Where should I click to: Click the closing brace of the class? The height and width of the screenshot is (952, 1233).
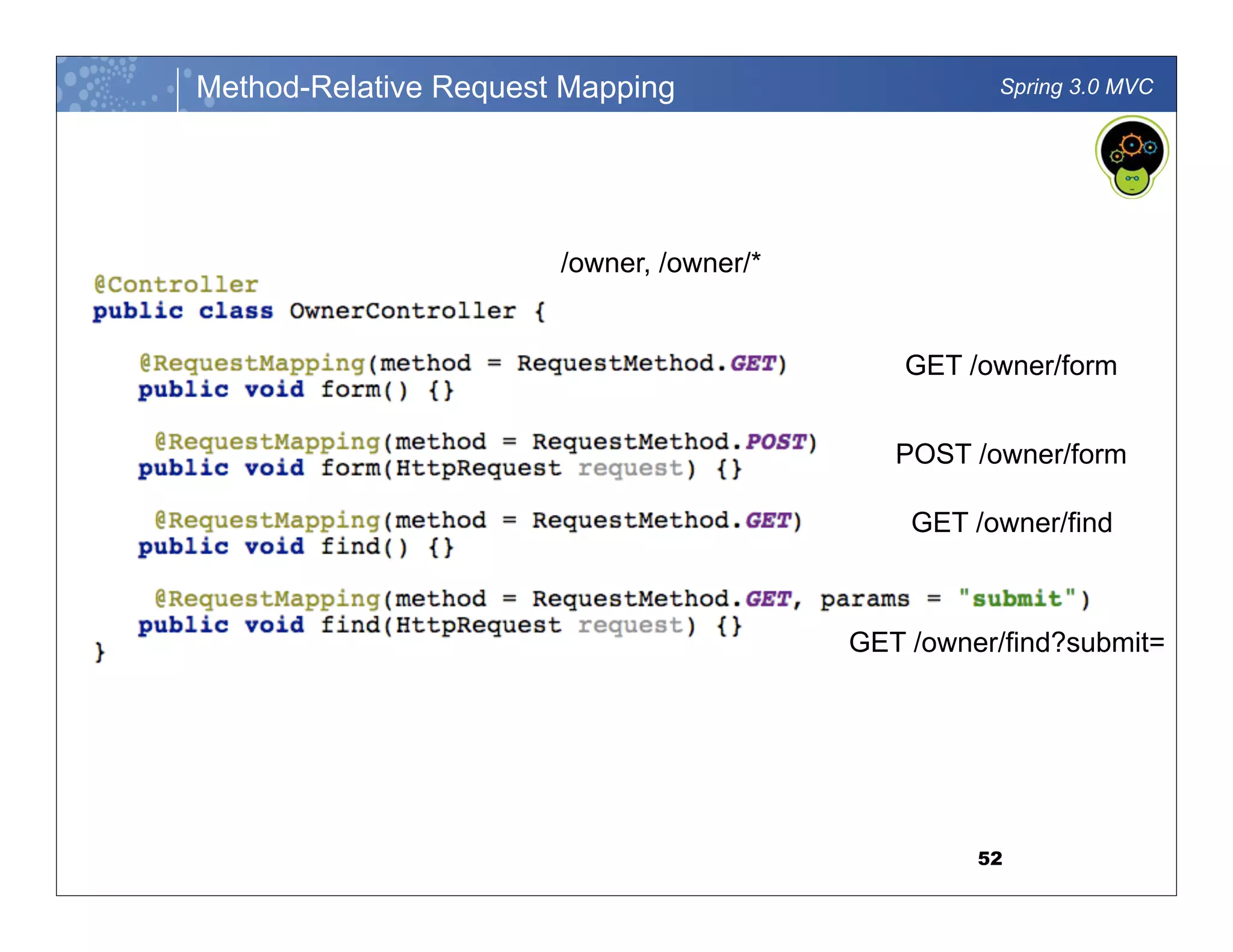pyautogui.click(x=99, y=652)
